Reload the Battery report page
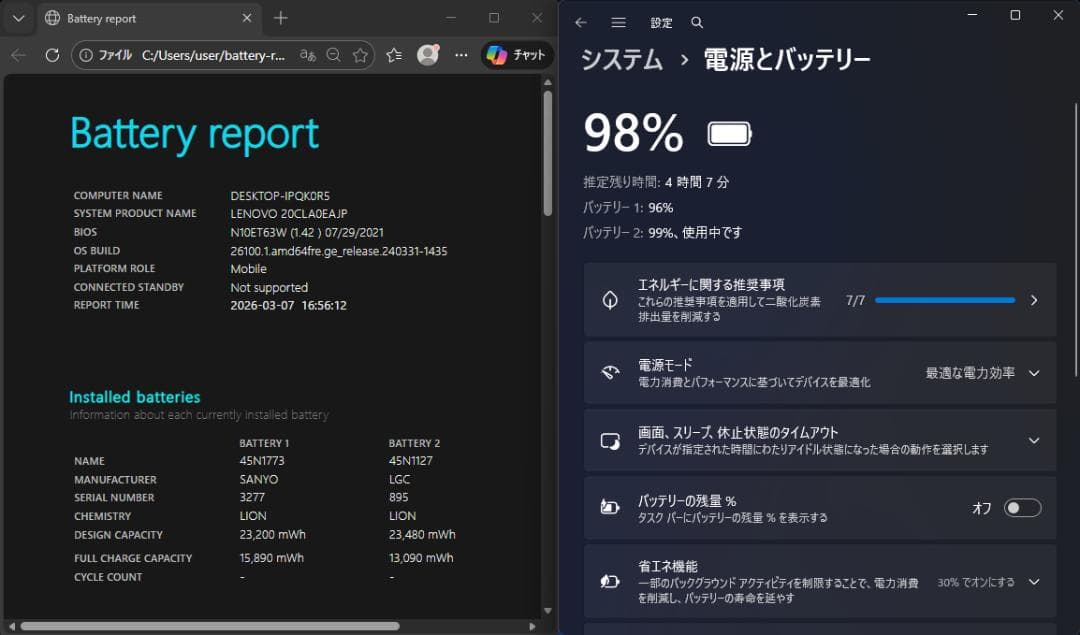Viewport: 1080px width, 635px height. click(x=52, y=55)
